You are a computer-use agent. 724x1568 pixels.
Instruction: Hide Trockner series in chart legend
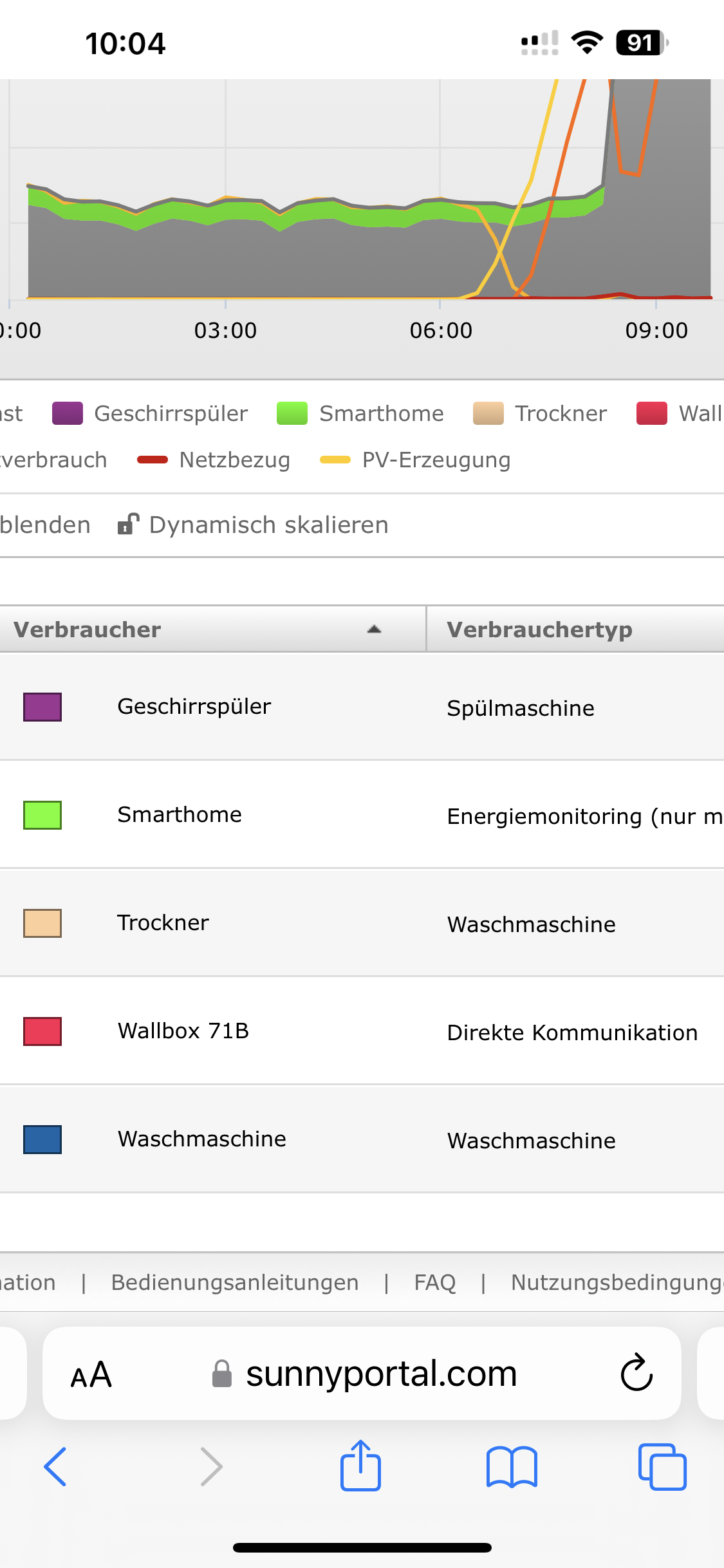tap(541, 413)
